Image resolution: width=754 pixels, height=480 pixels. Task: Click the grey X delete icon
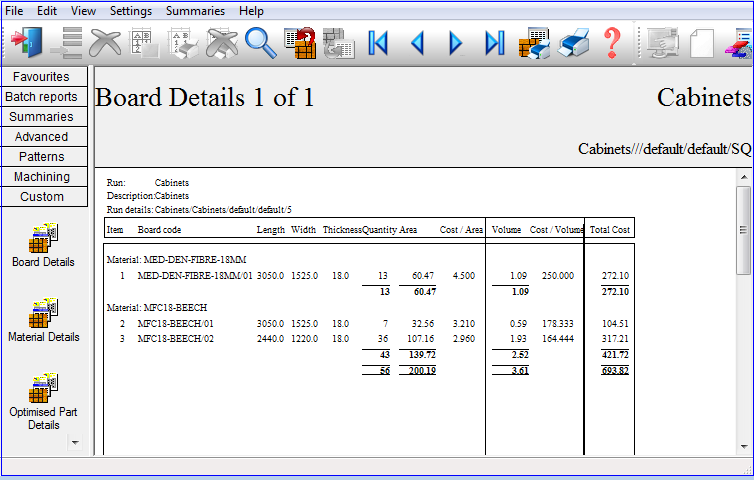point(105,43)
